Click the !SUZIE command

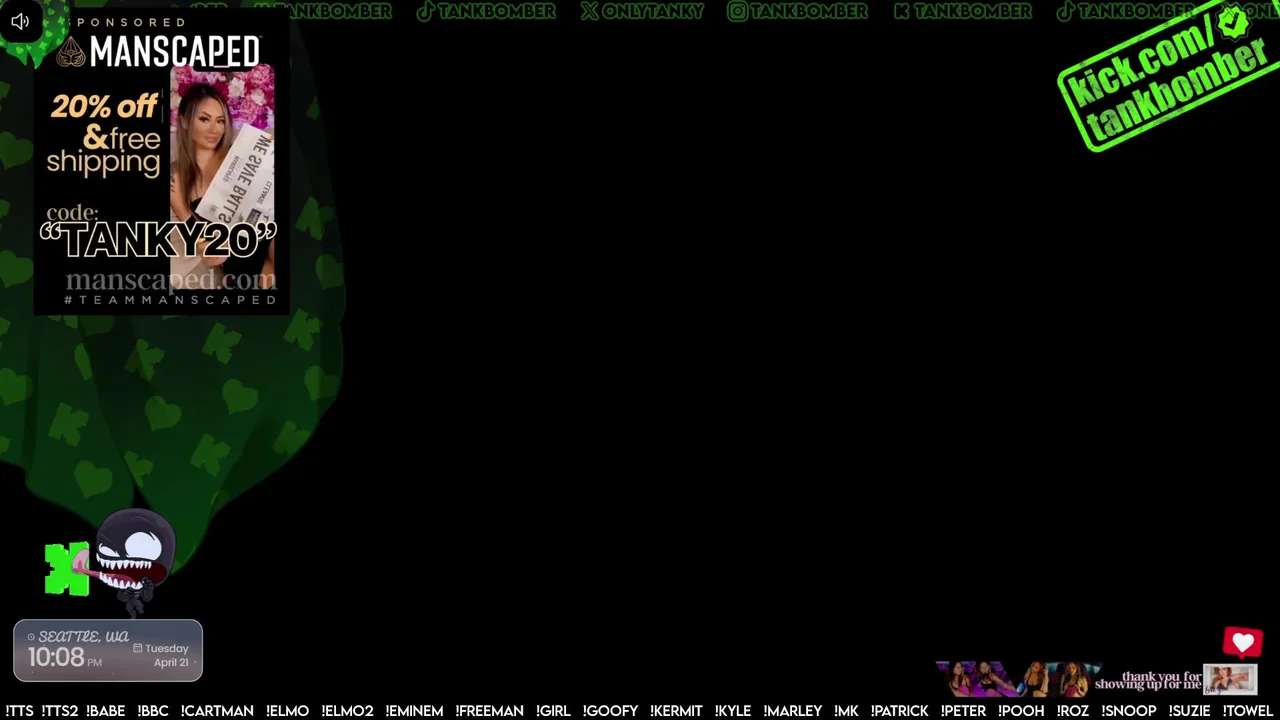click(x=1189, y=711)
